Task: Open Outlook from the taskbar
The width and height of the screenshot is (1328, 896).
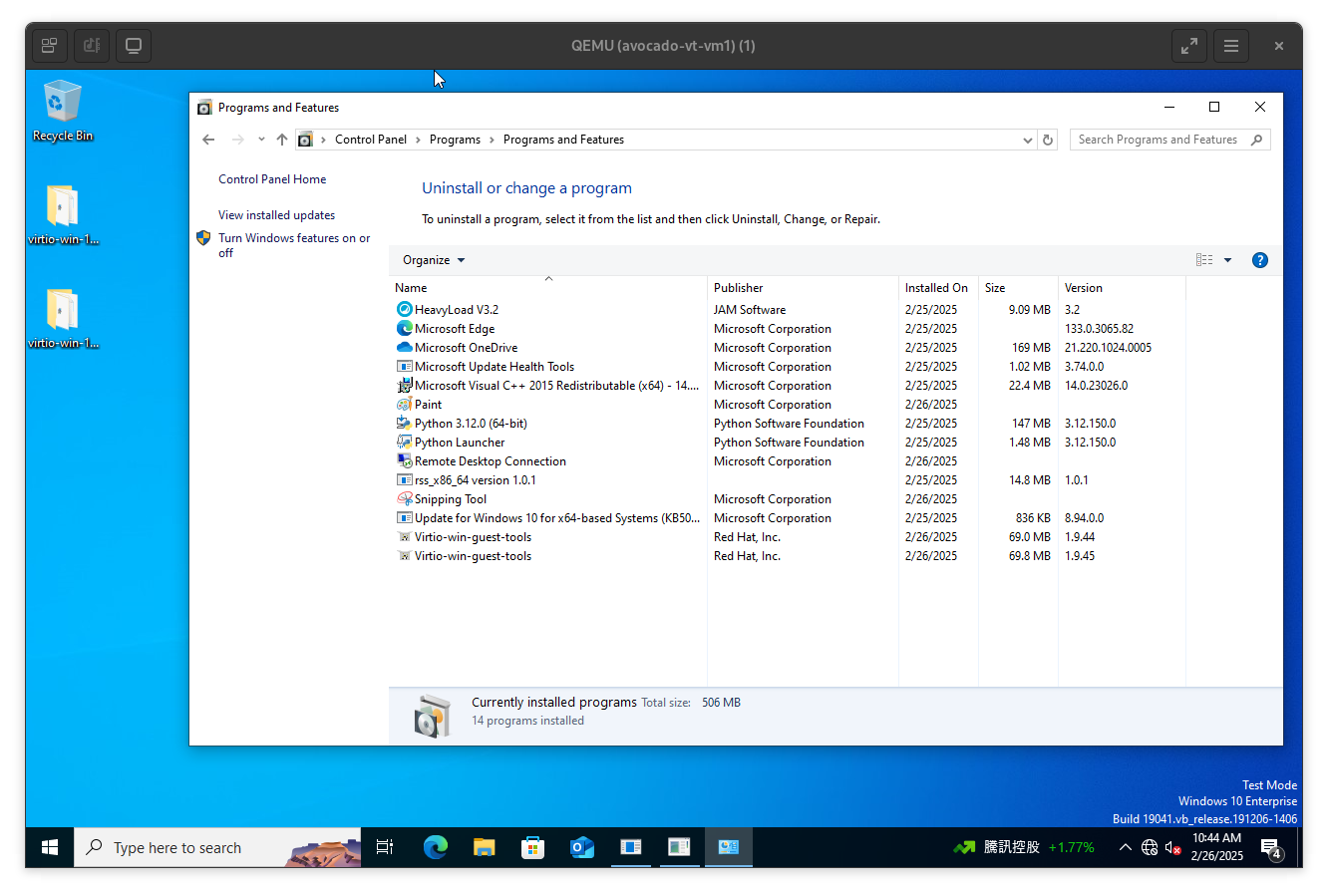Action: 581,847
